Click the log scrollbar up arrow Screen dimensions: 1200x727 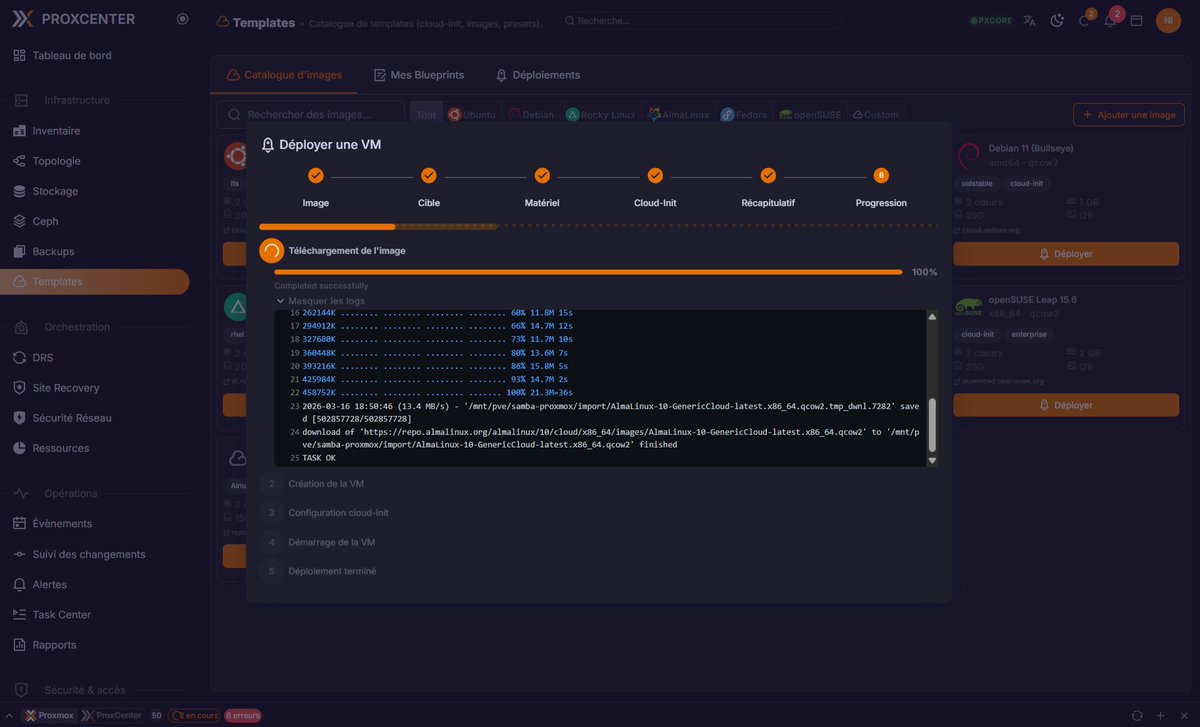coord(932,317)
